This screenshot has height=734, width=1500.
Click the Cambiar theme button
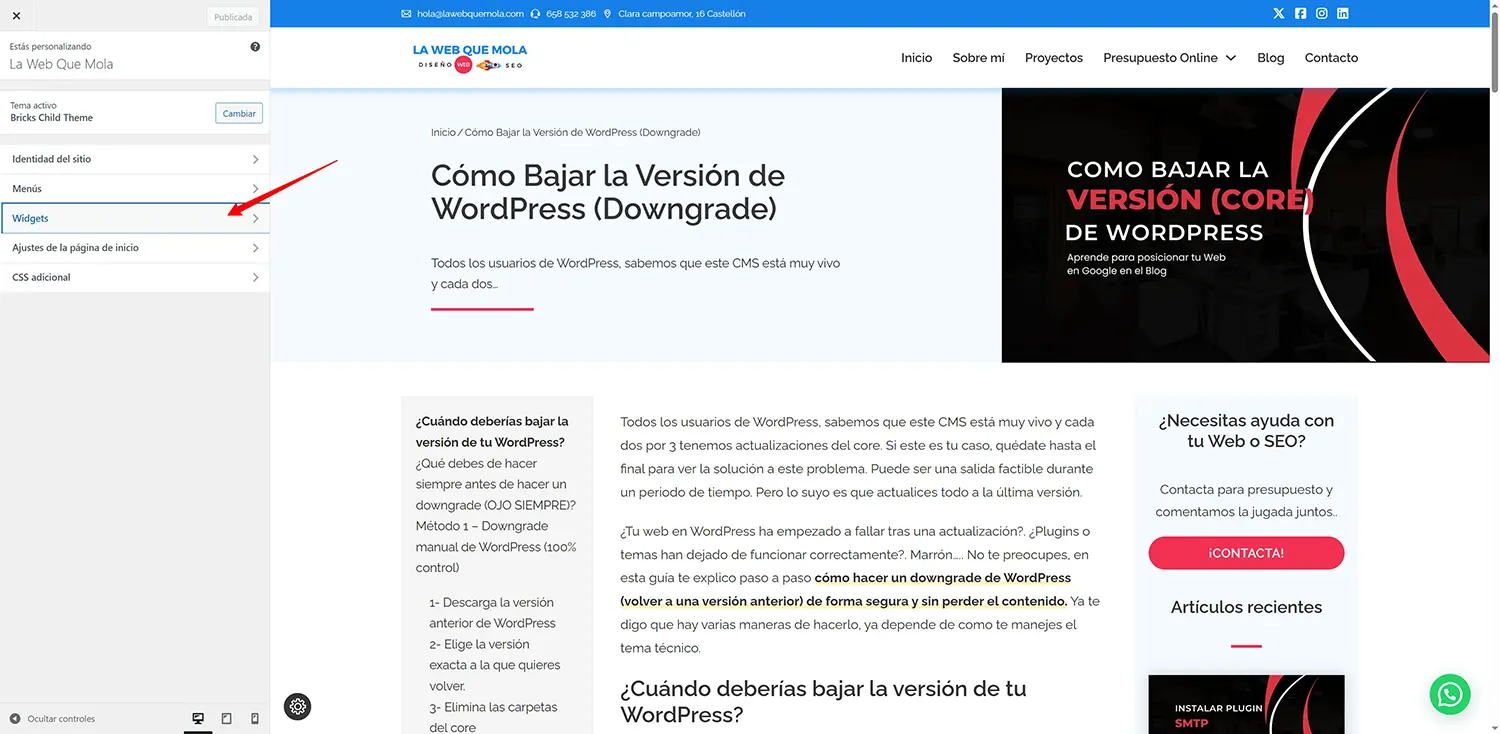tap(239, 113)
